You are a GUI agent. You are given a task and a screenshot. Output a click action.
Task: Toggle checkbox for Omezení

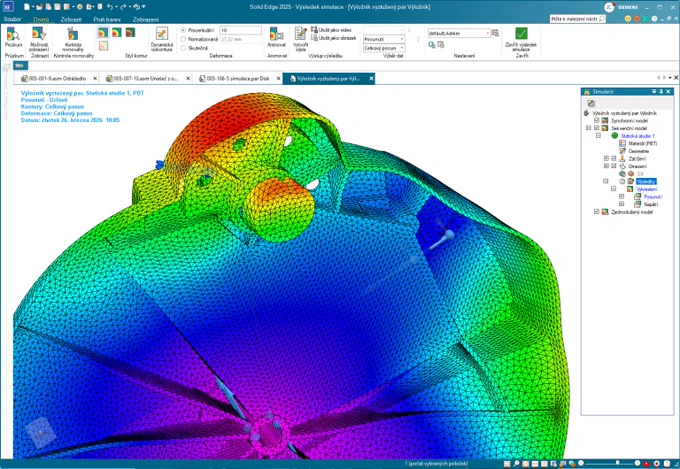point(614,166)
